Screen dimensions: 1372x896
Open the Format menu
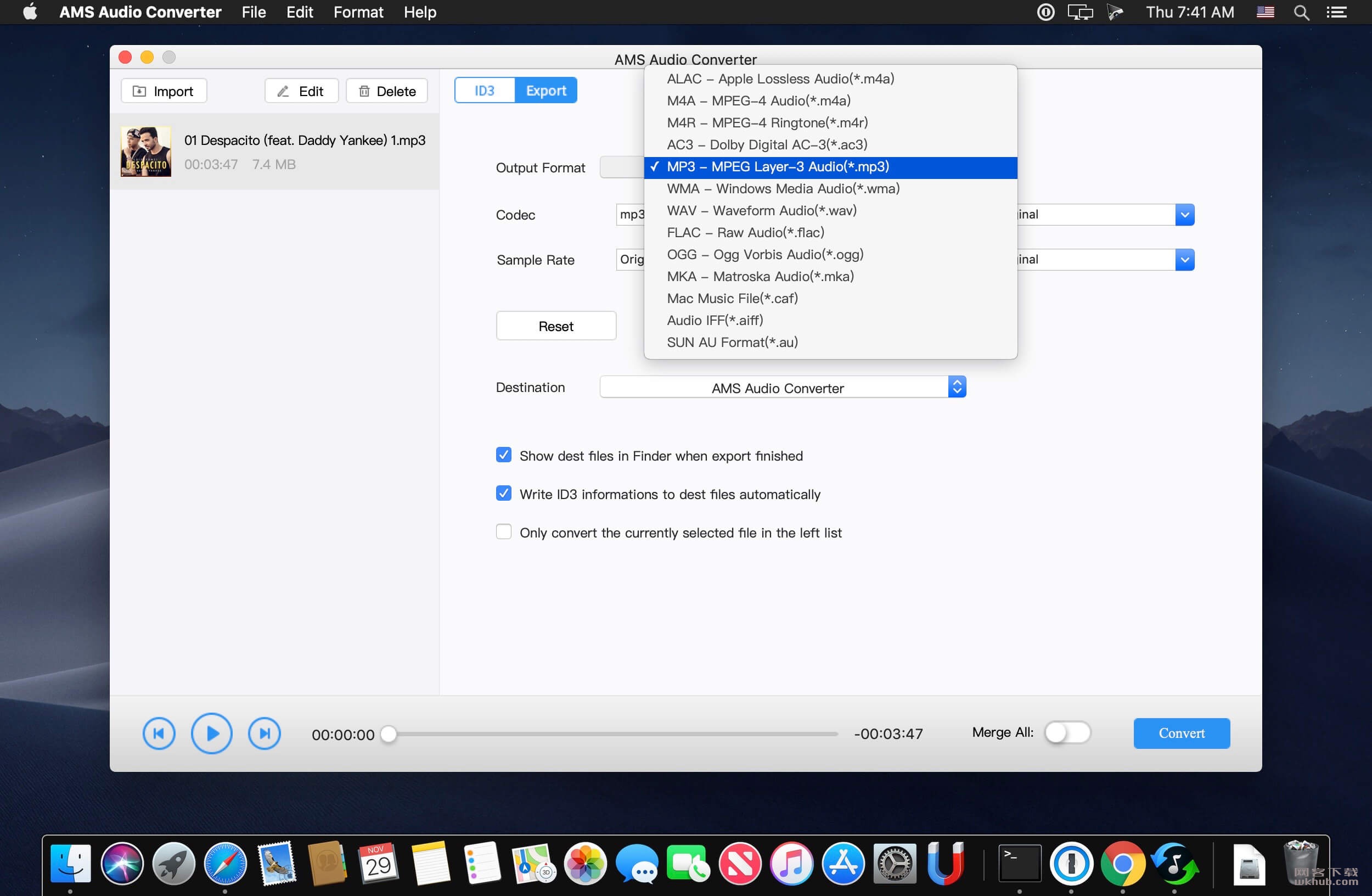358,12
